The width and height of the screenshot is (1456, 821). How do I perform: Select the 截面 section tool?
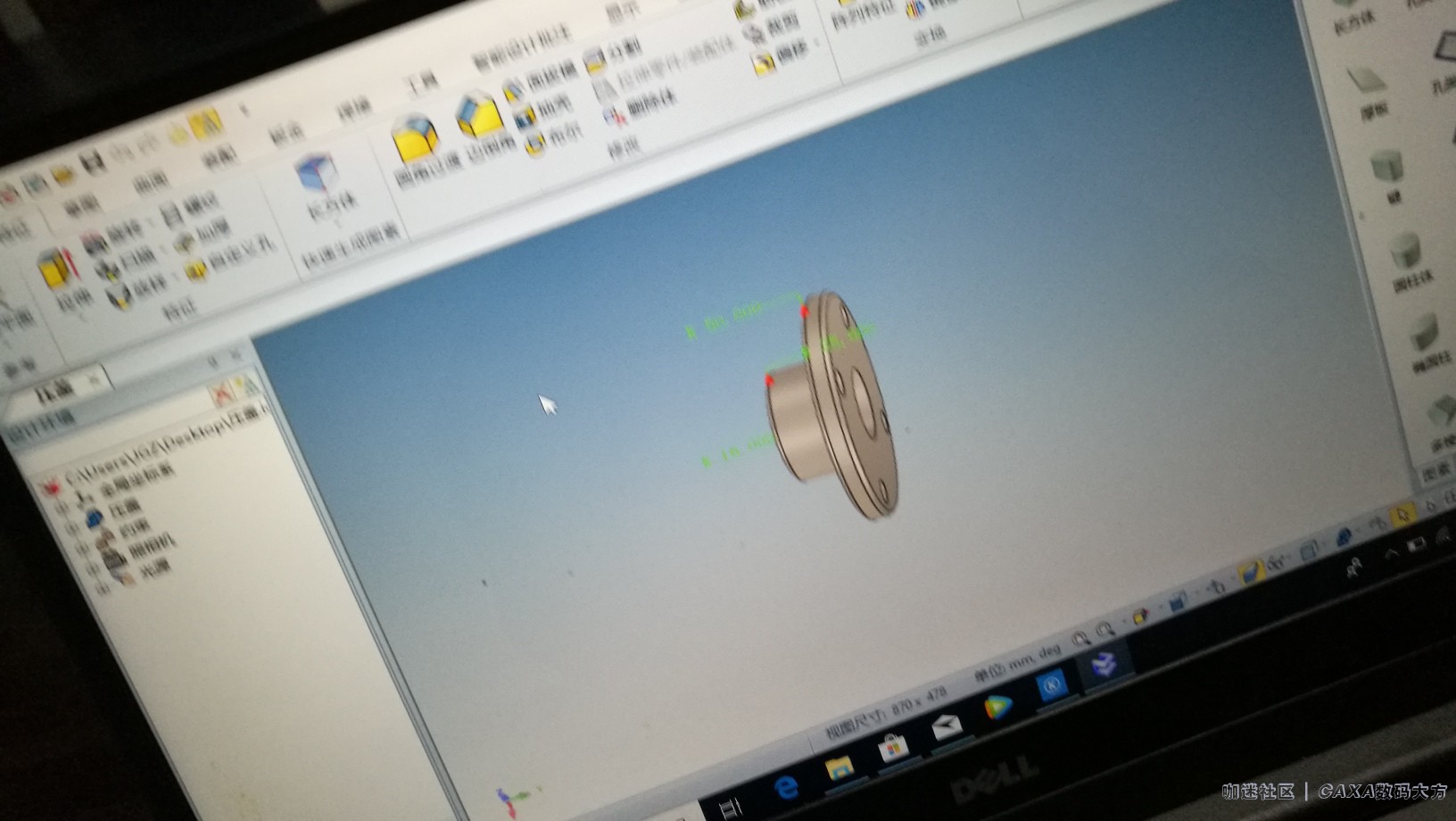(x=771, y=28)
